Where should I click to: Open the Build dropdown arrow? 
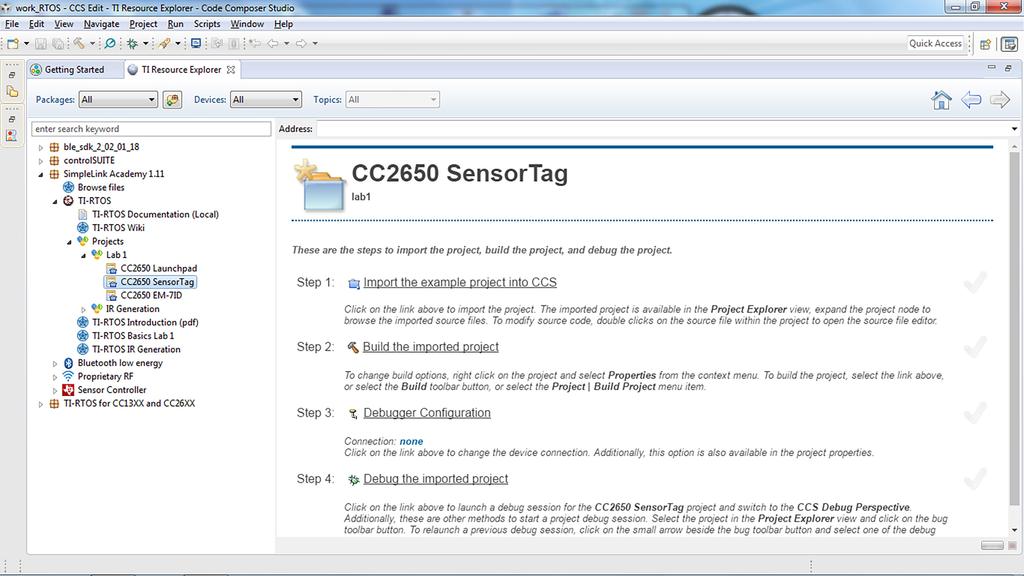(x=92, y=43)
